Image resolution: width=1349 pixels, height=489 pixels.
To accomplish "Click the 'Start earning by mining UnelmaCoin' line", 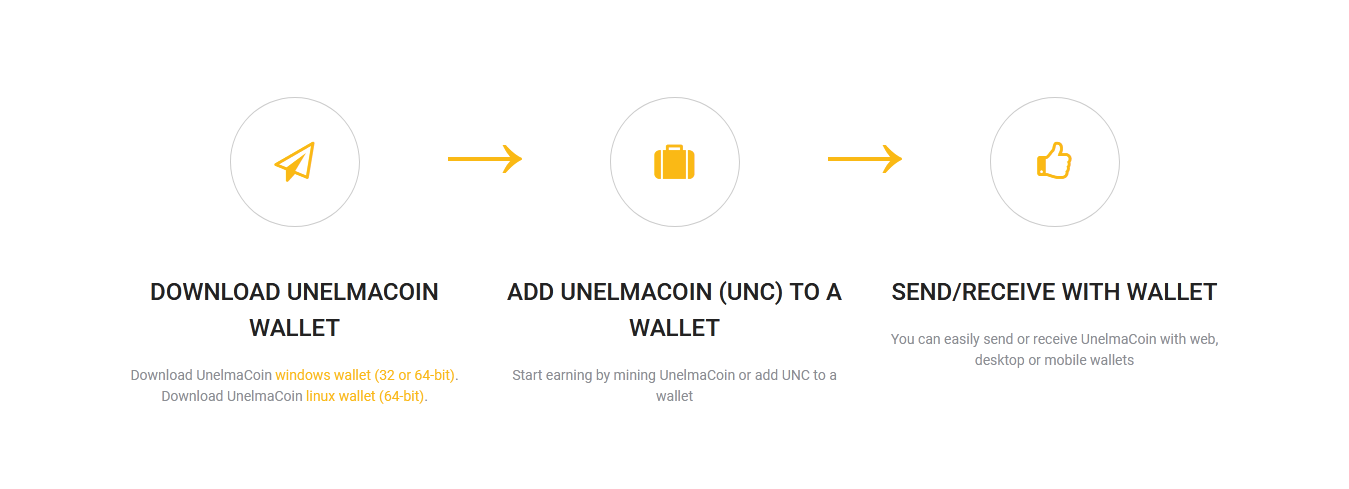I will click(x=623, y=375).
